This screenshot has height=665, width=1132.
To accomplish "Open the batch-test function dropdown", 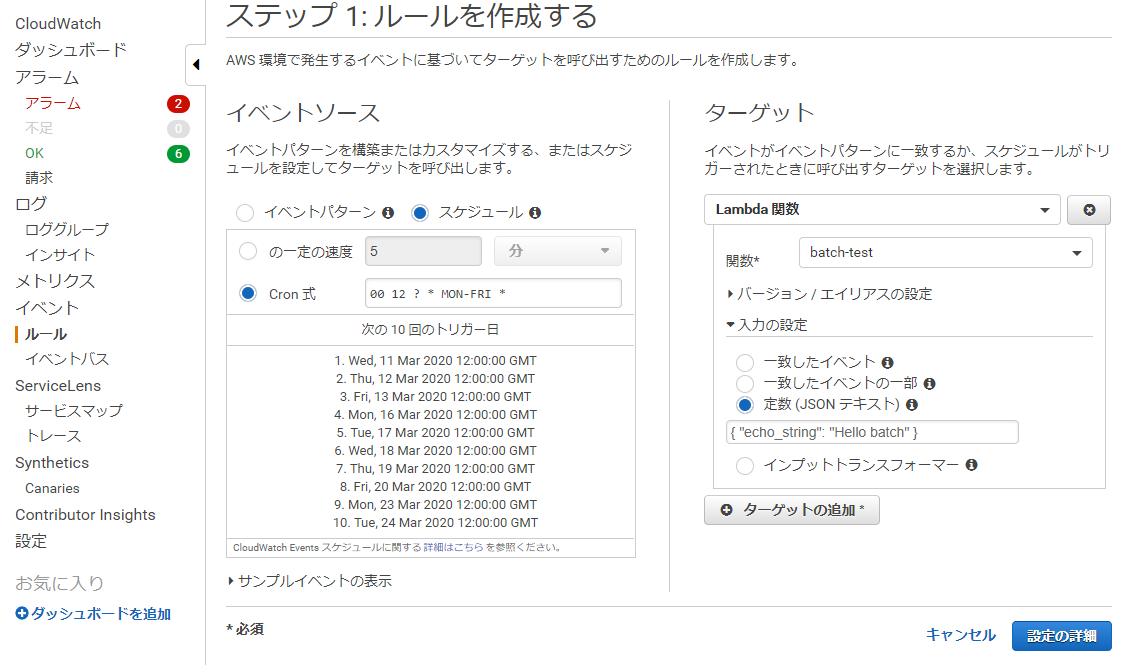I will pos(944,252).
